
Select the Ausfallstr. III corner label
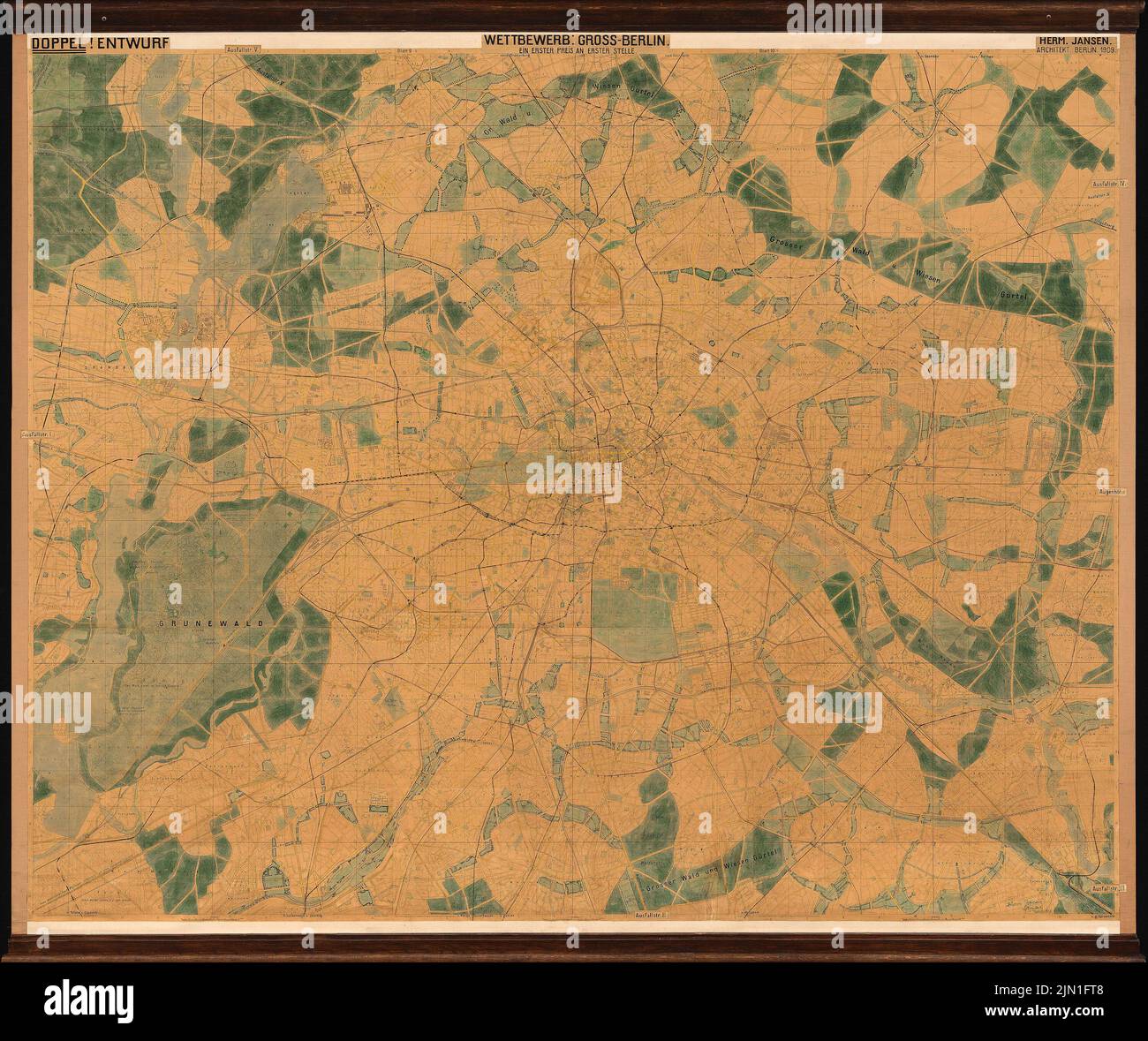point(1108,887)
